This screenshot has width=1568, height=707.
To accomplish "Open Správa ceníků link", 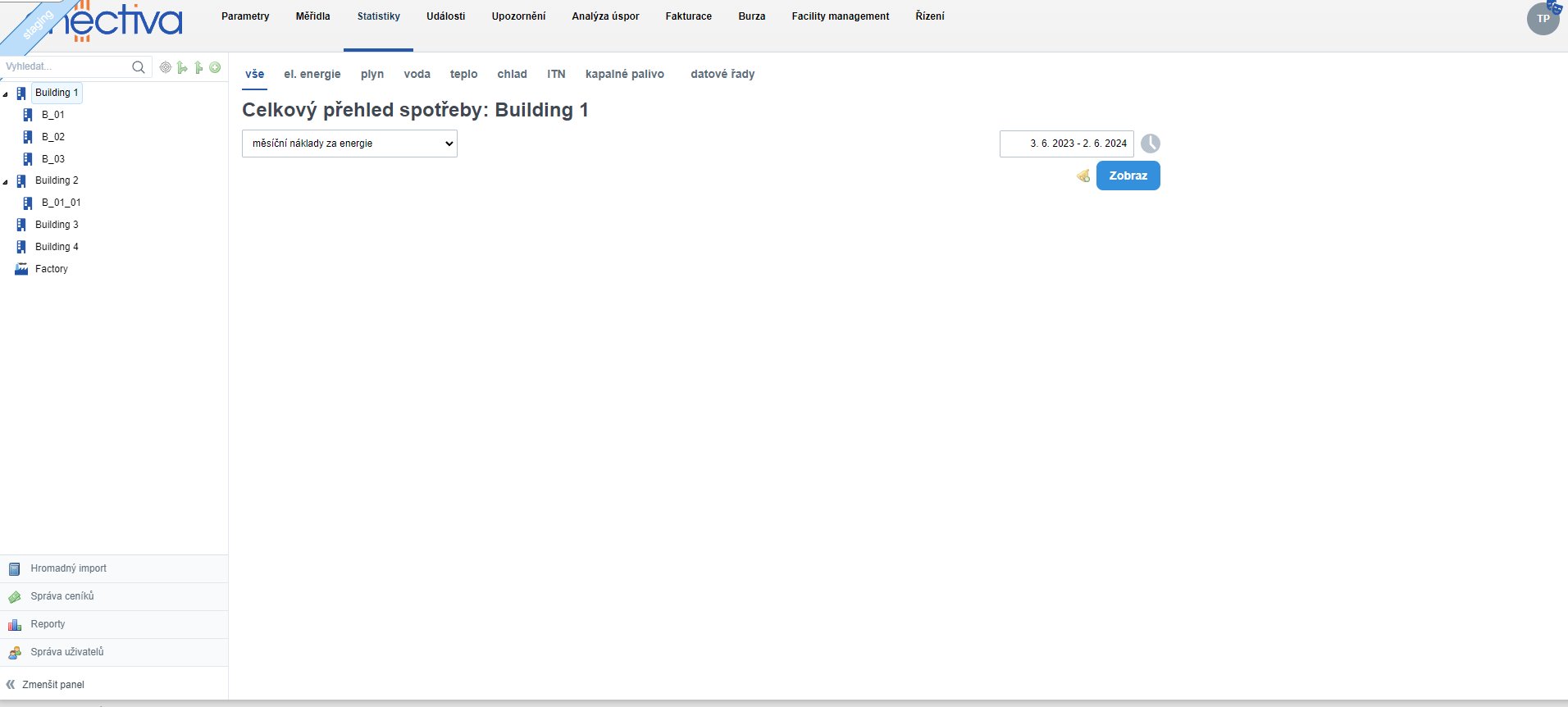I will coord(62,596).
